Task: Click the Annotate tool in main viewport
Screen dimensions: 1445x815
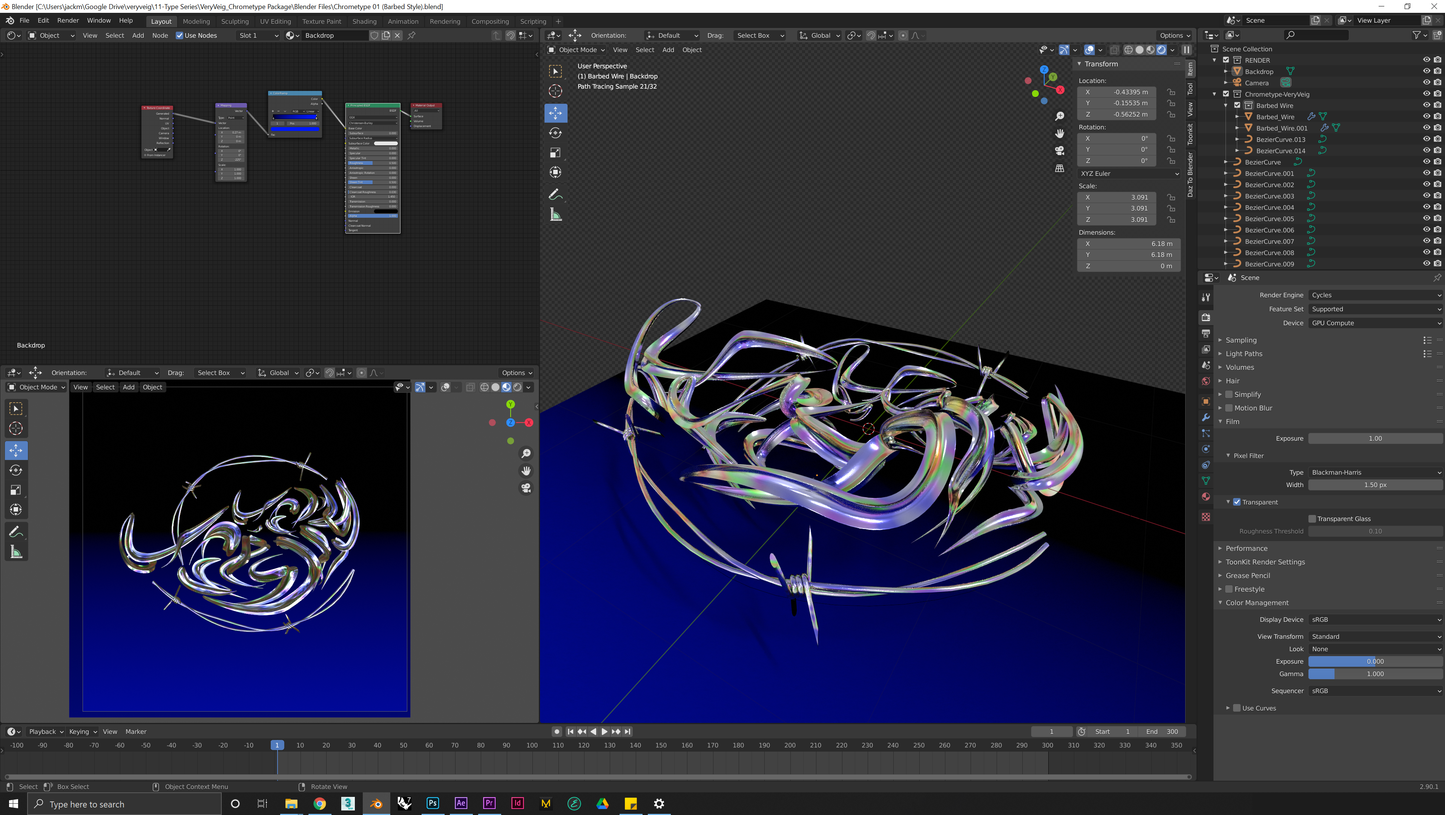Action: tap(556, 194)
